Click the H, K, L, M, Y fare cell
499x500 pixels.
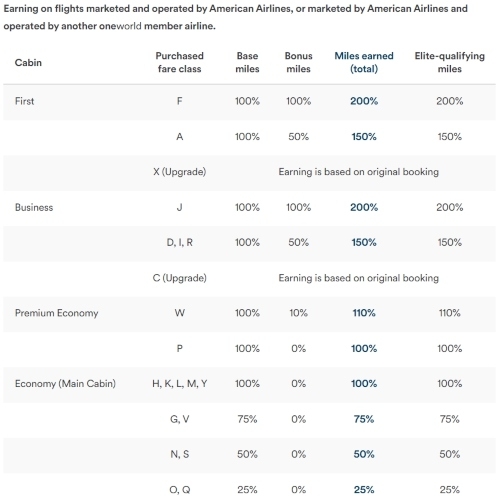[x=179, y=384]
